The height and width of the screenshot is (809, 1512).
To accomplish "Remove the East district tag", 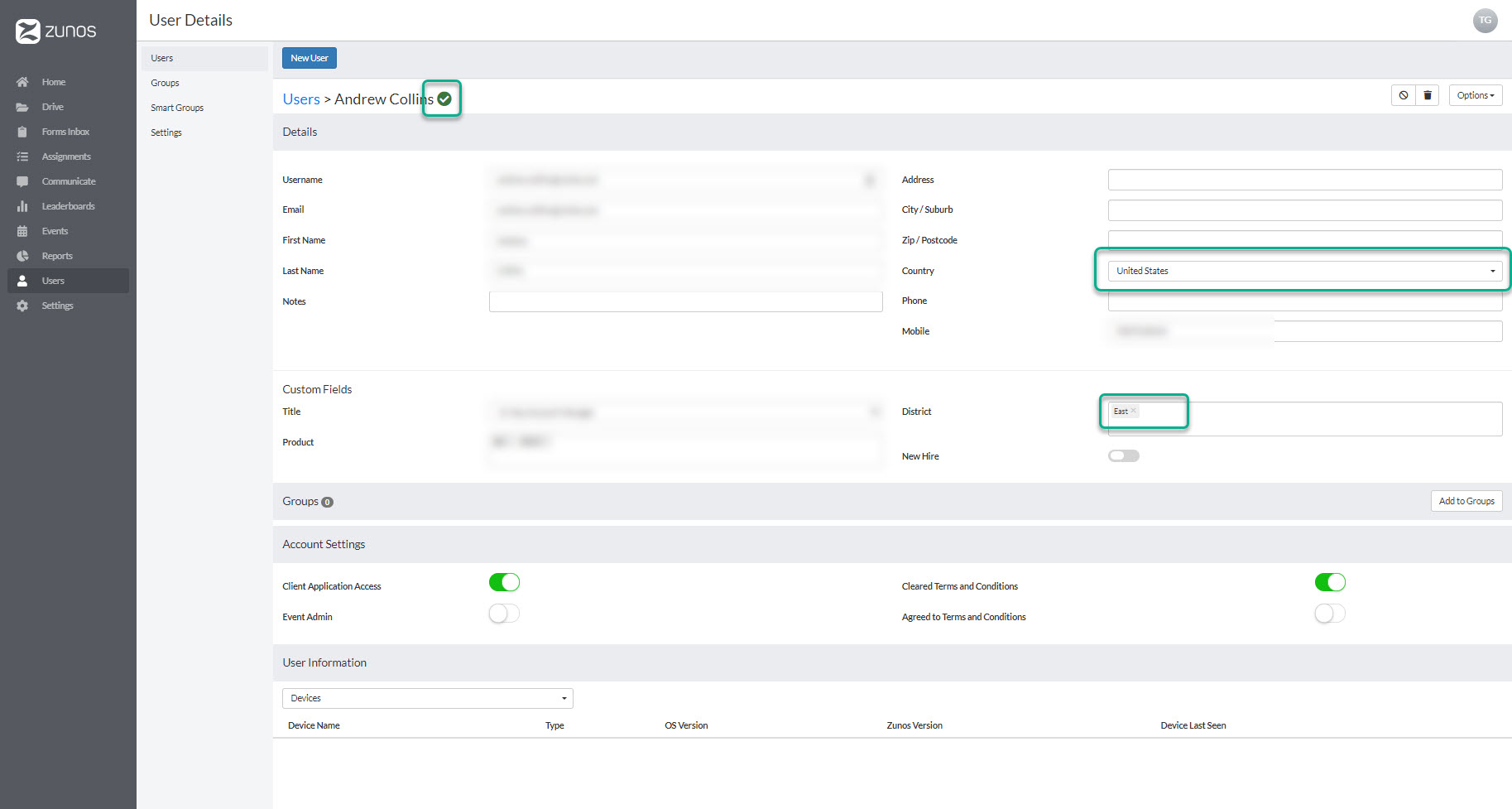I will (1133, 411).
